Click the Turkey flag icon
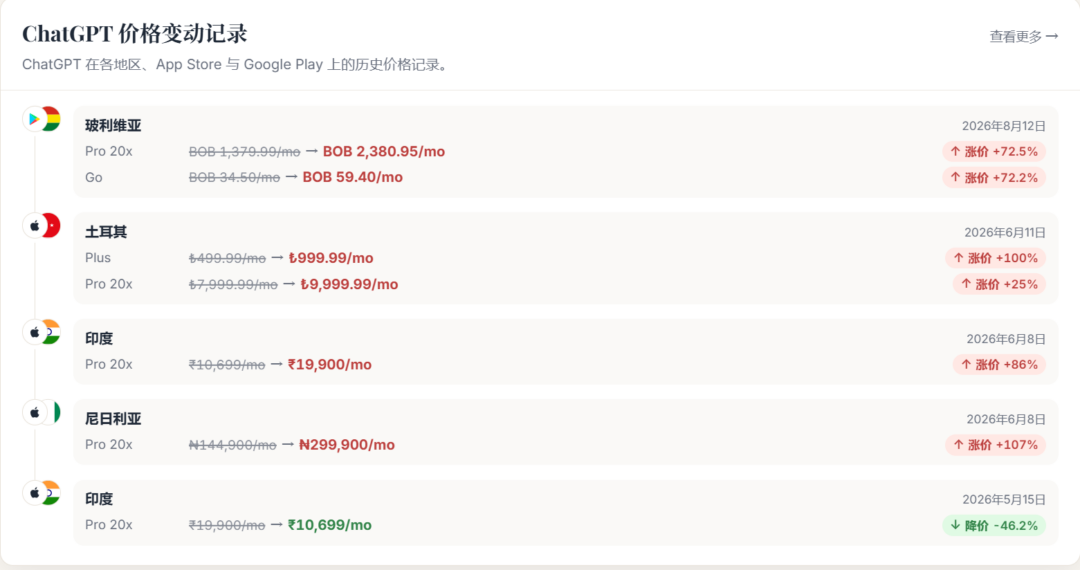 [x=52, y=225]
